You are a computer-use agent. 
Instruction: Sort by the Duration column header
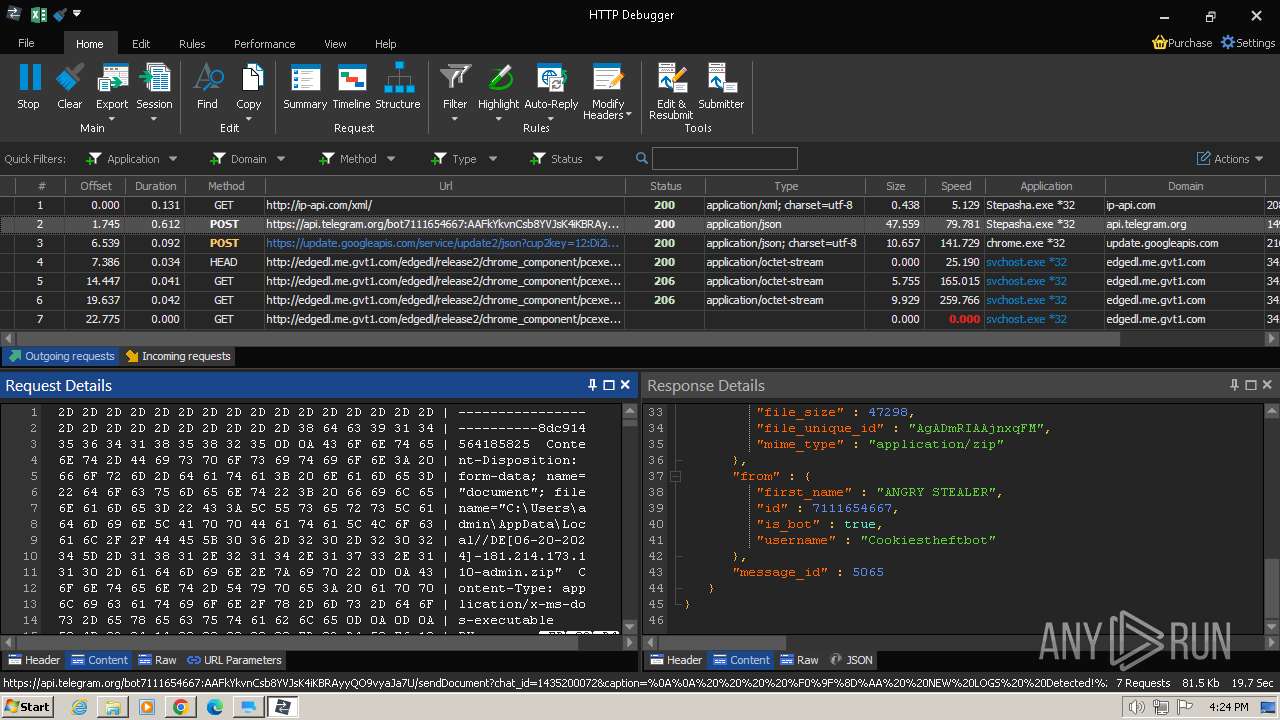click(x=155, y=186)
